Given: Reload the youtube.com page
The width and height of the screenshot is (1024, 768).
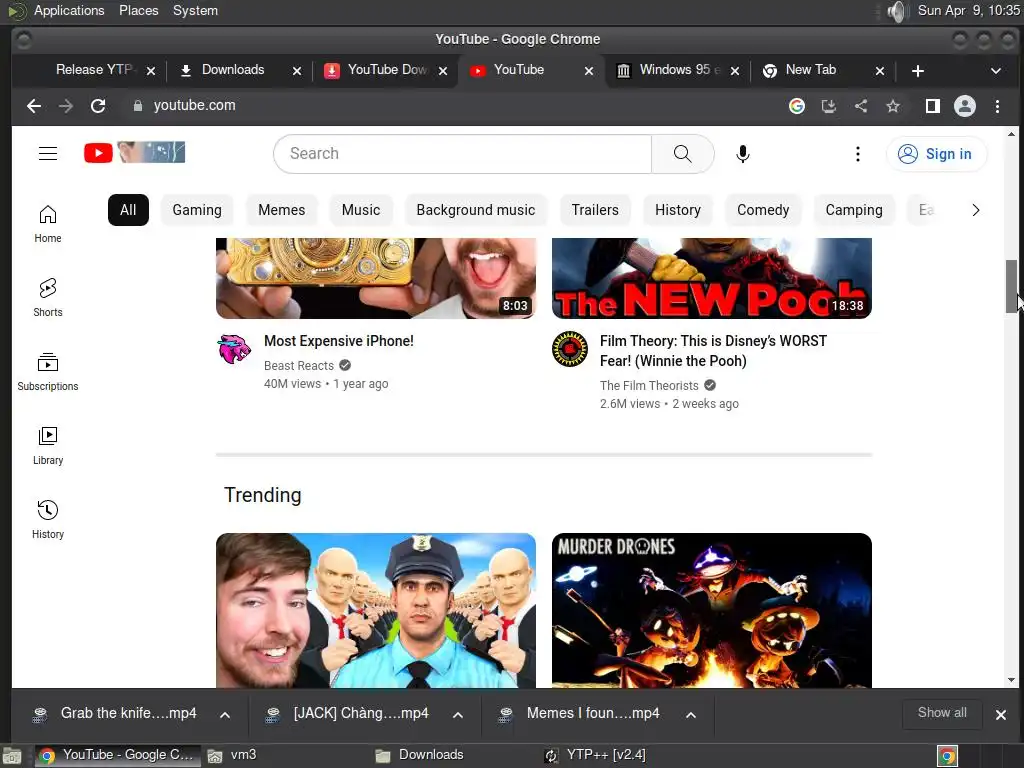Looking at the screenshot, I should coord(98,106).
